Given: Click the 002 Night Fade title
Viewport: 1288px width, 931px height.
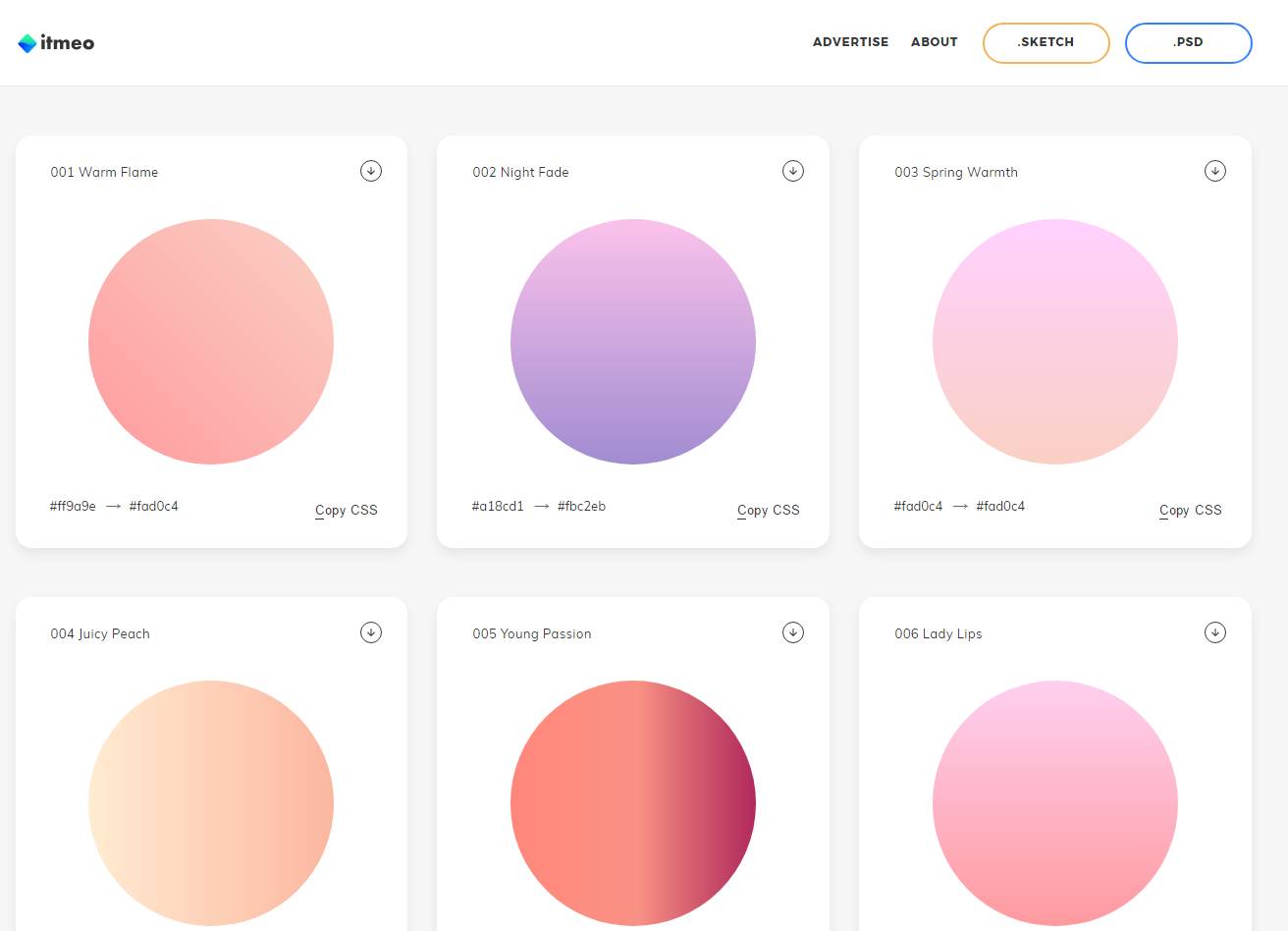Looking at the screenshot, I should tap(520, 172).
